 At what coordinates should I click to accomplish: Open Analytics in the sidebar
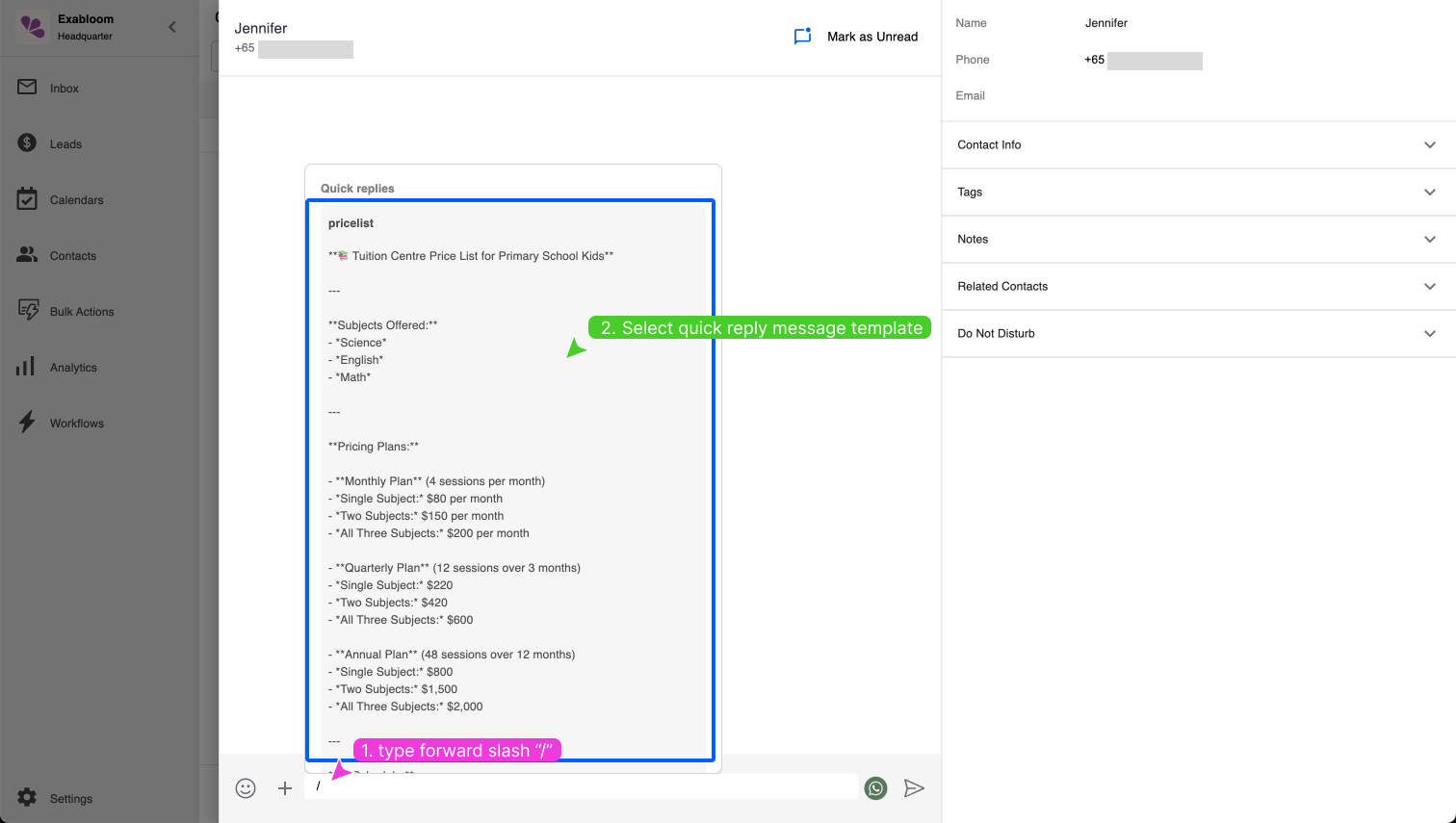(73, 368)
